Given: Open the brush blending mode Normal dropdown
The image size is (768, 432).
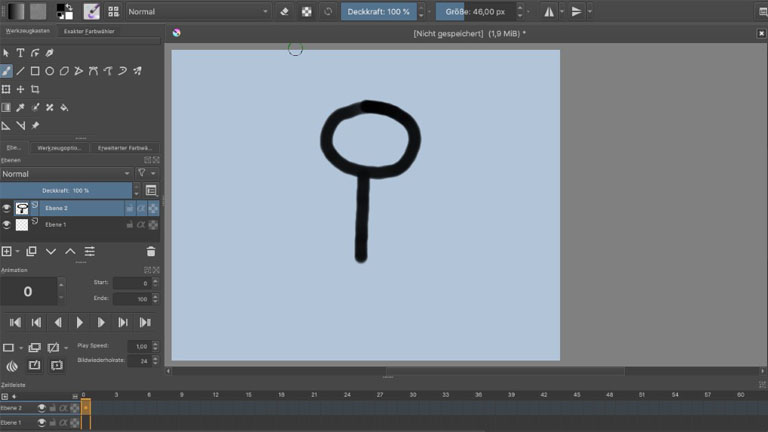Looking at the screenshot, I should coord(197,12).
